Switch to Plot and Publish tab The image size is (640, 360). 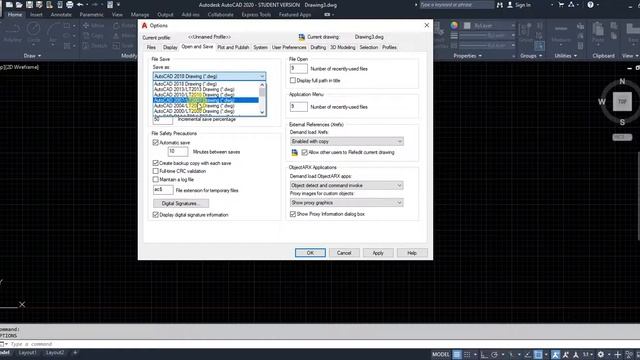point(233,47)
